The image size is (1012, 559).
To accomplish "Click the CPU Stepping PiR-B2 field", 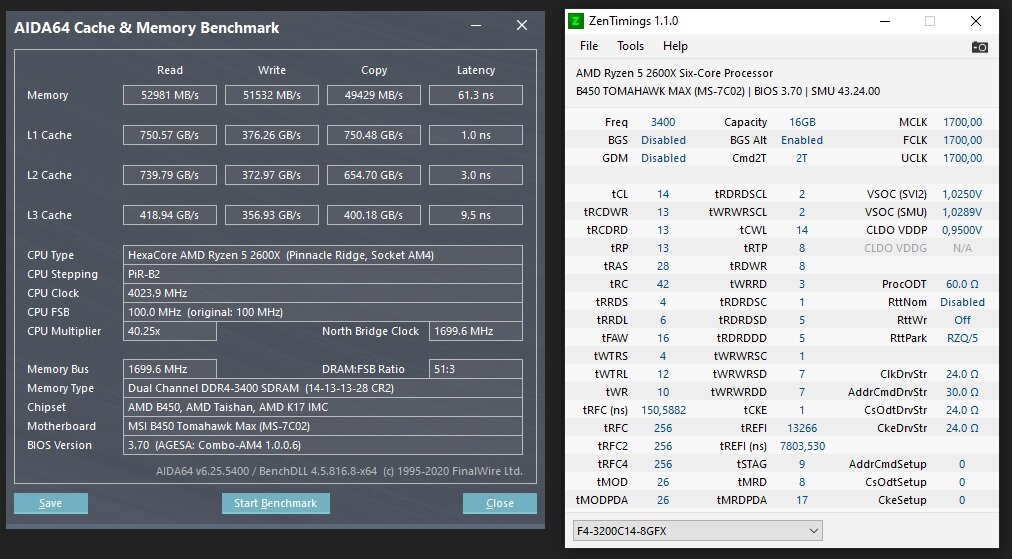I will point(323,274).
